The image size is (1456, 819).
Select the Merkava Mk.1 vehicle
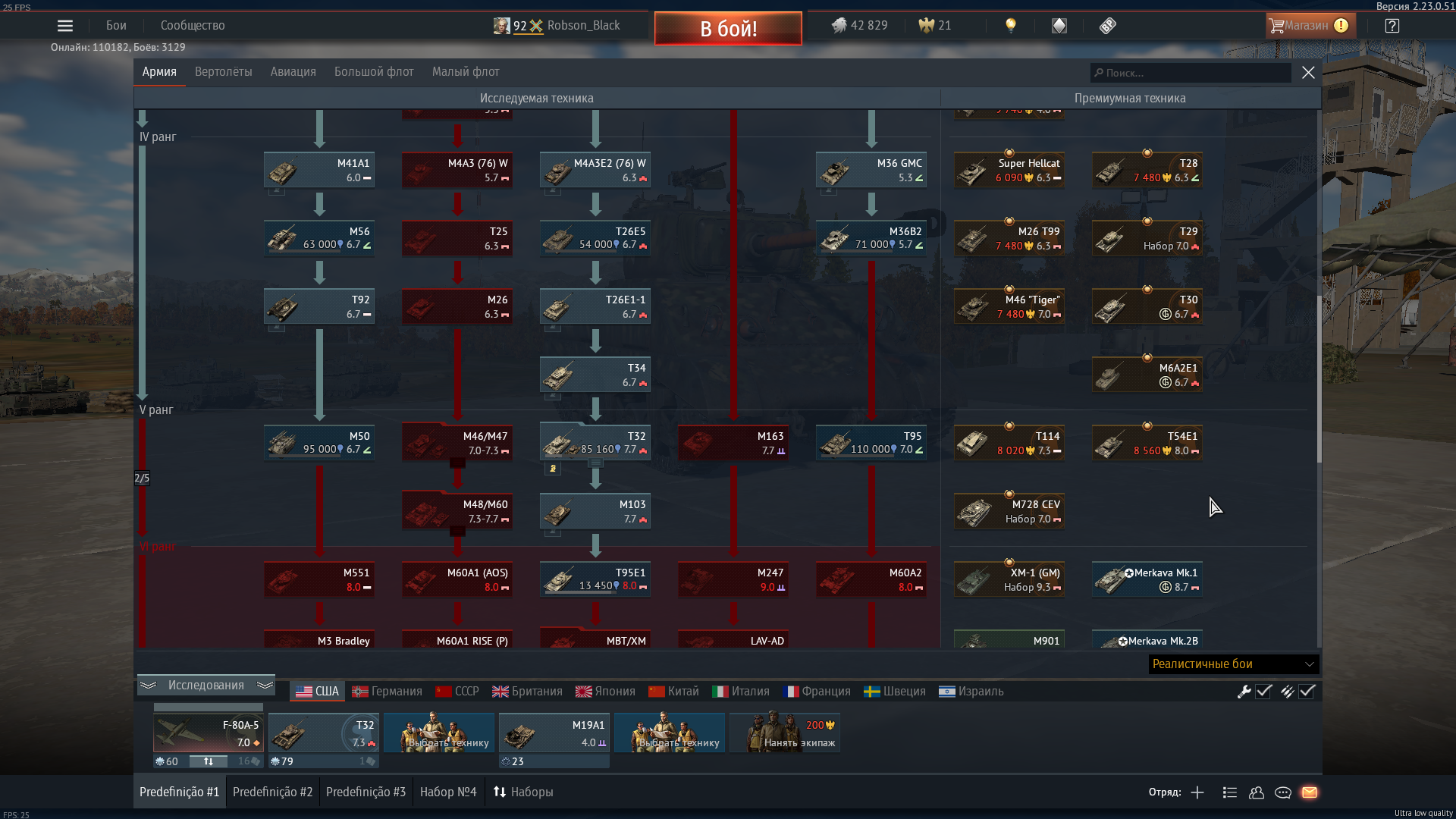[1147, 579]
